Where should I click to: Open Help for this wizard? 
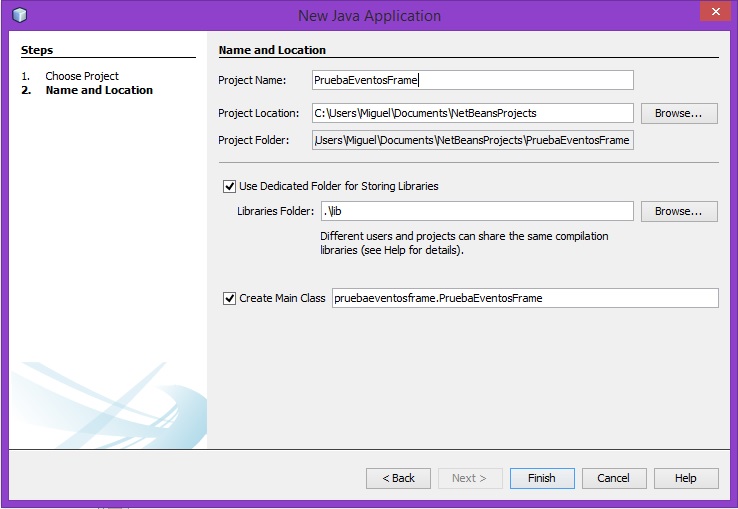pyautogui.click(x=686, y=478)
